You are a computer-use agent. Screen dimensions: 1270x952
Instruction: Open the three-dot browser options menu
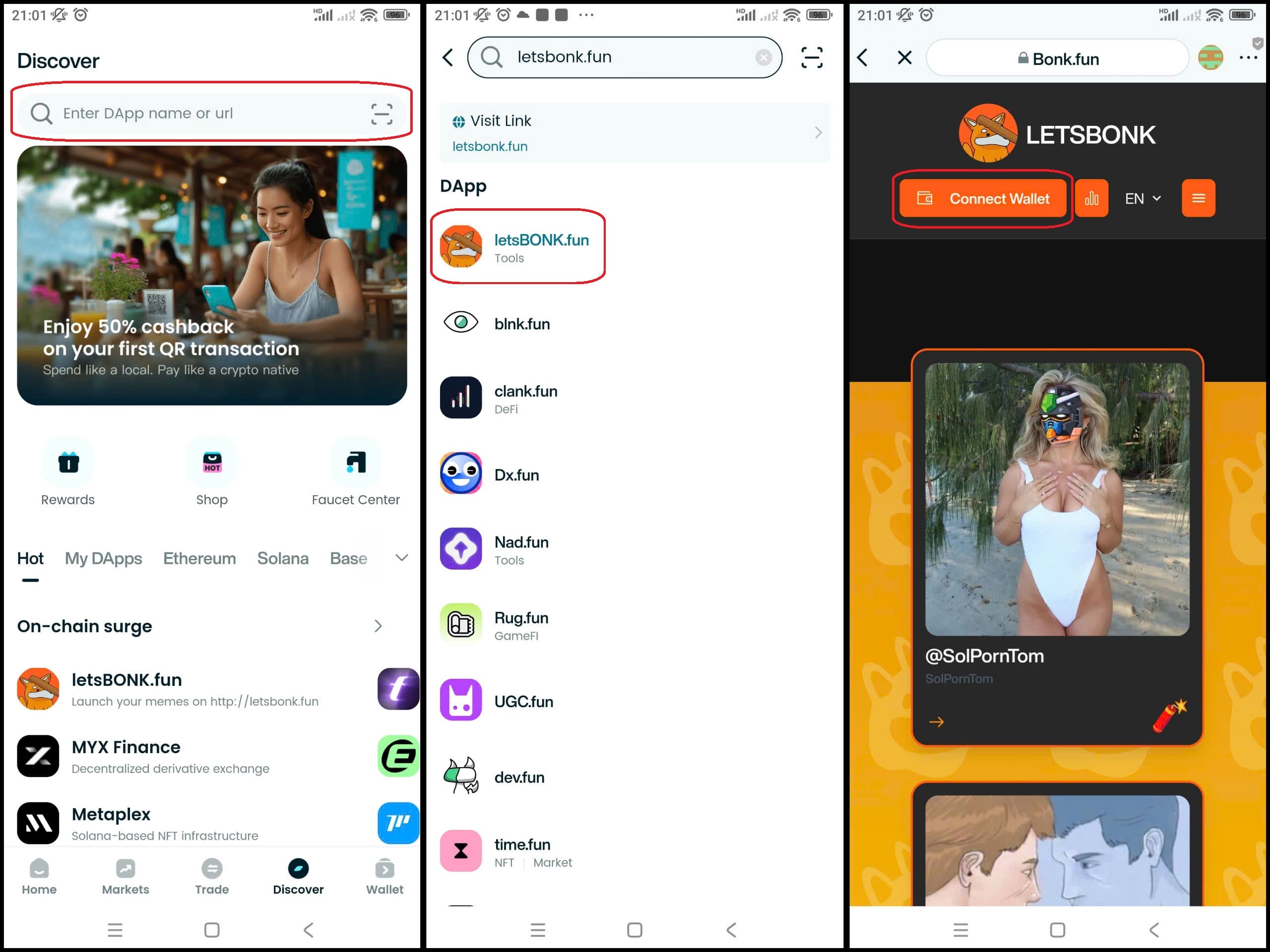(1248, 58)
